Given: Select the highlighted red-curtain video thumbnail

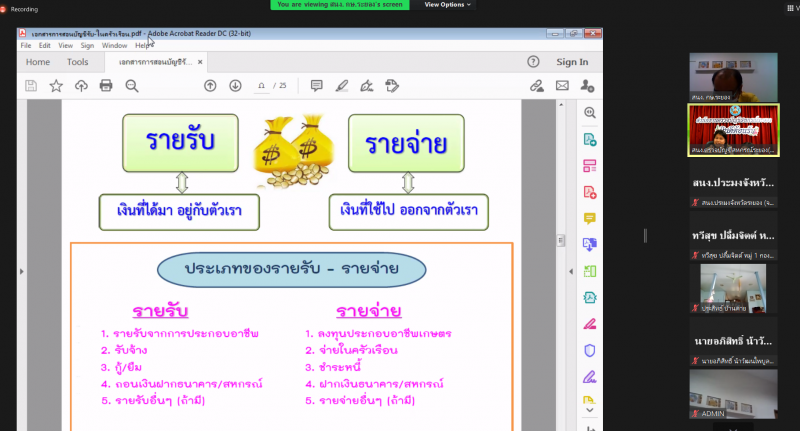Looking at the screenshot, I should 734,130.
